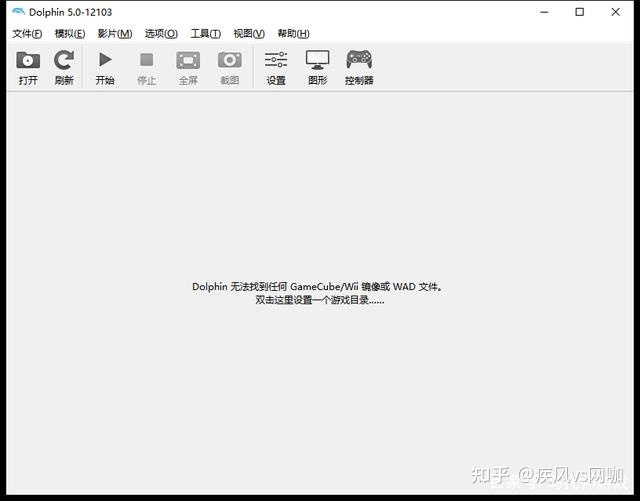Viewport: 640px width, 501px height.
Task: Open the 帮助(H) menu
Action: coord(293,33)
